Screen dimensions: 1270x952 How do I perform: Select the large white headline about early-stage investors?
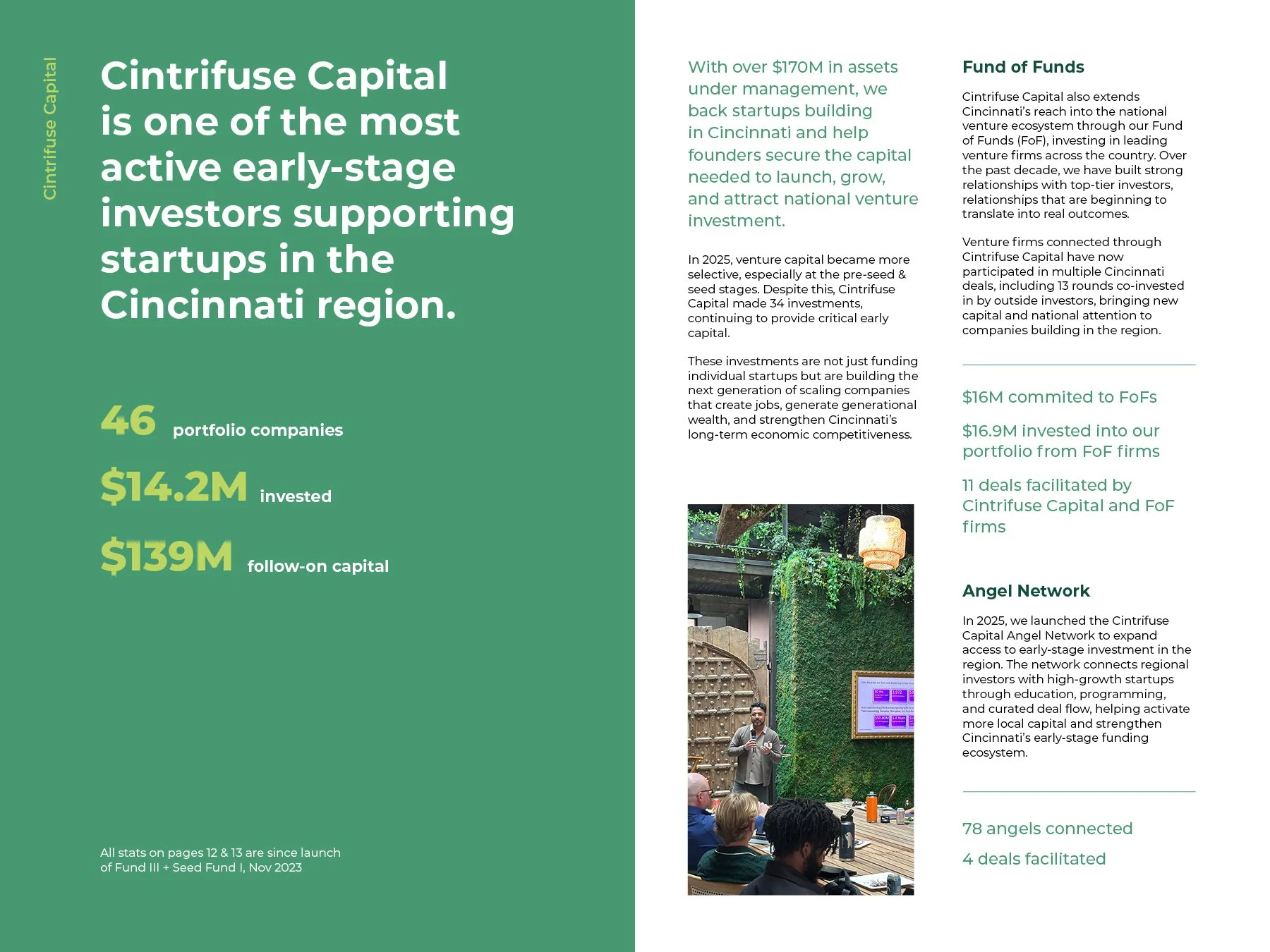pos(308,190)
